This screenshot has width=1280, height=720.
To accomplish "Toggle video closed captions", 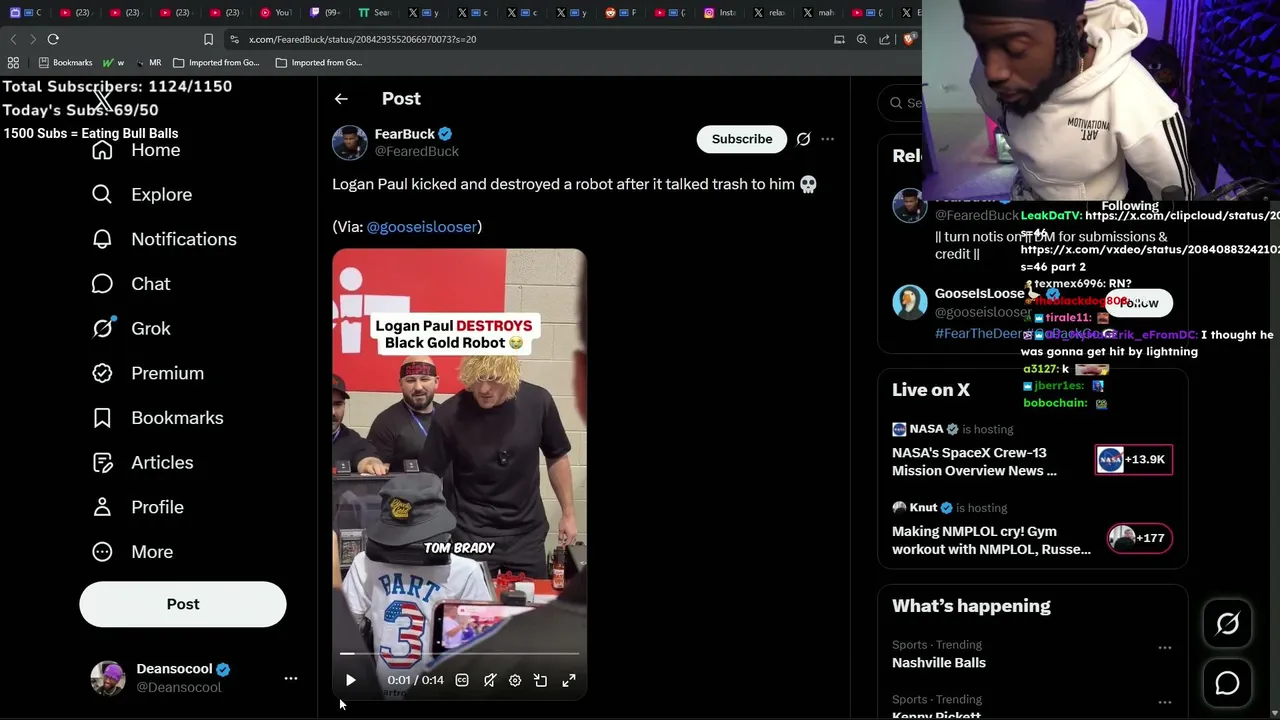I will [x=462, y=680].
